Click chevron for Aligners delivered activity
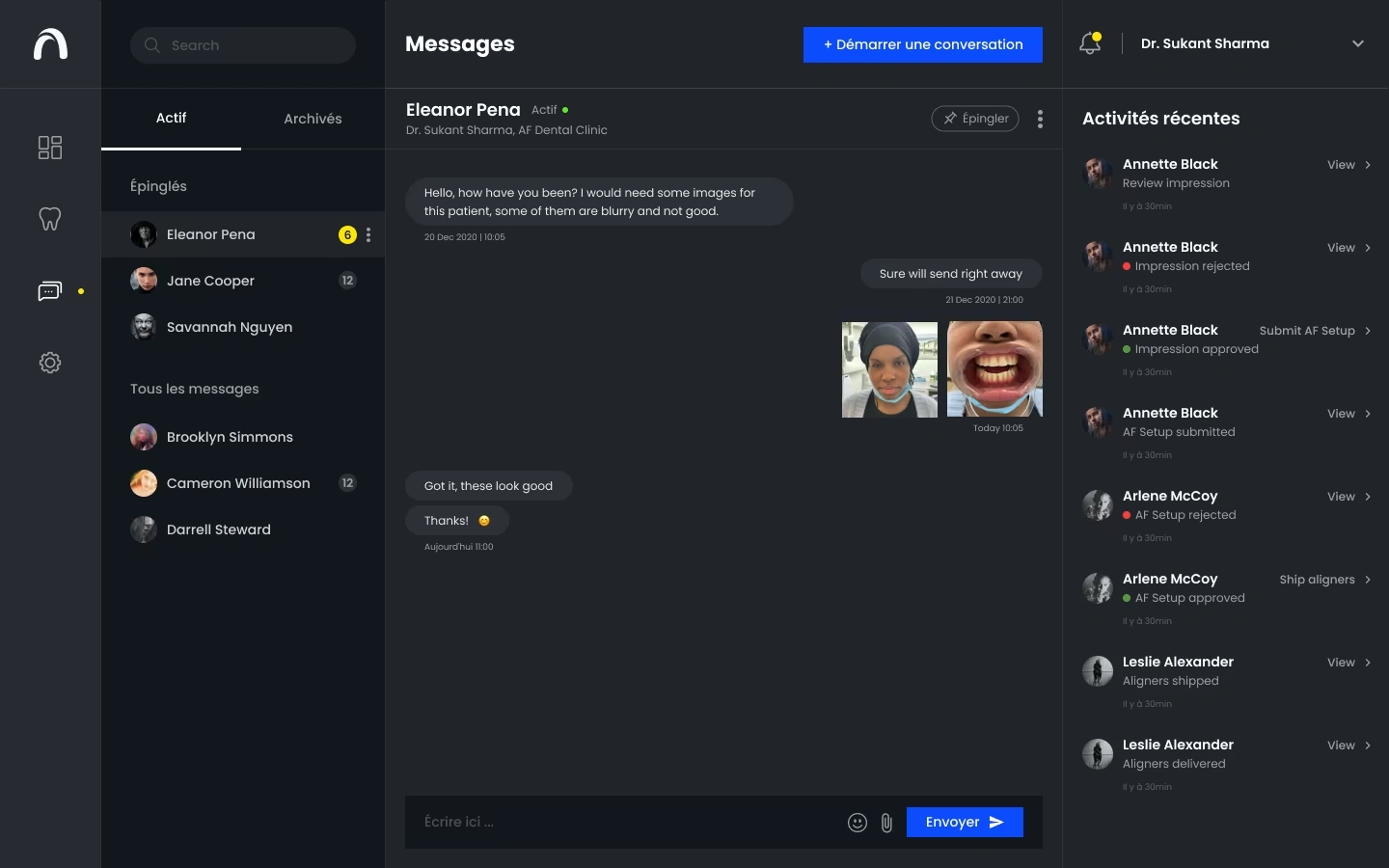This screenshot has width=1389, height=868. tap(1368, 746)
